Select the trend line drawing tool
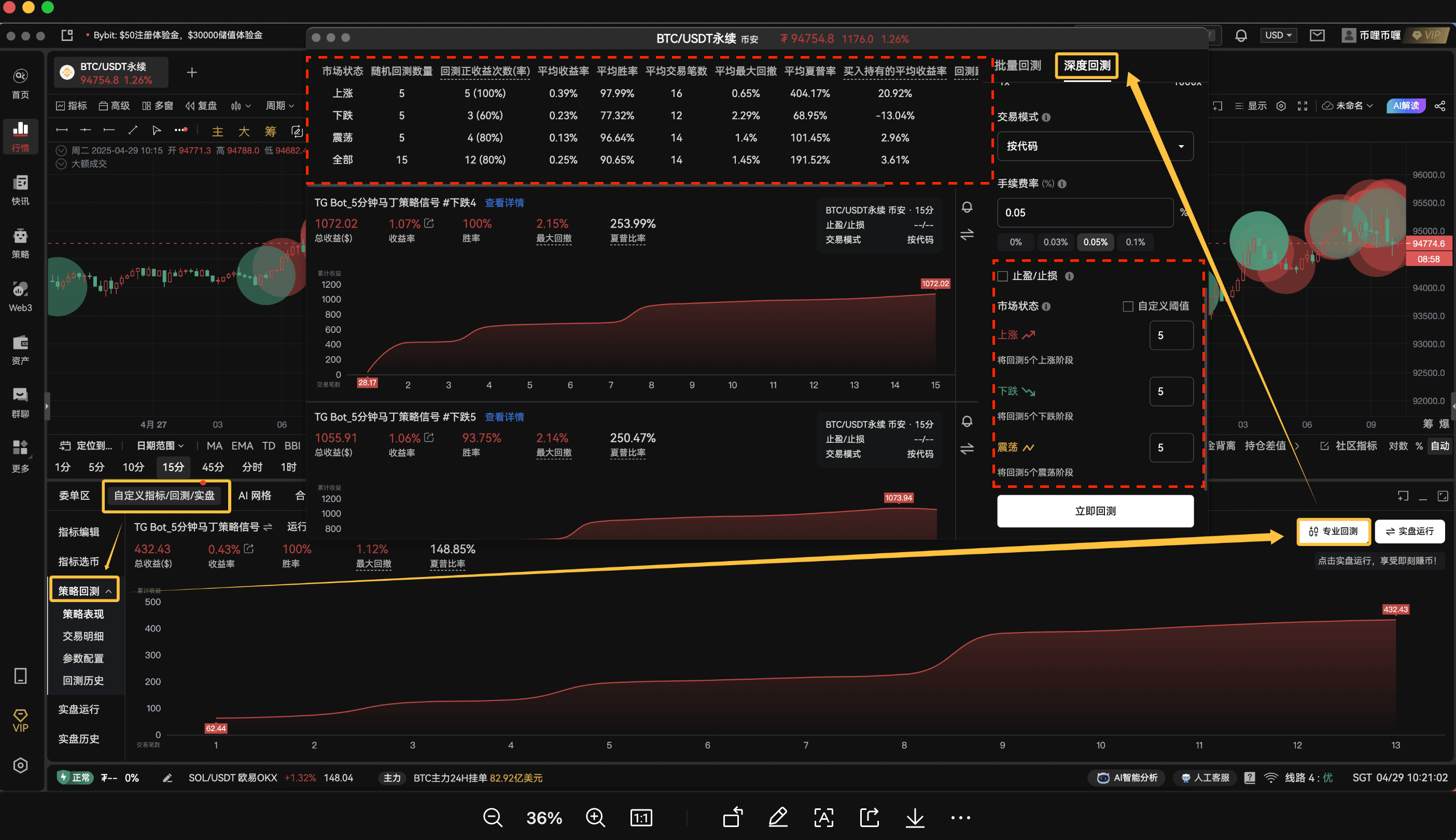Screen dimensions: 1456x840 (x=133, y=130)
